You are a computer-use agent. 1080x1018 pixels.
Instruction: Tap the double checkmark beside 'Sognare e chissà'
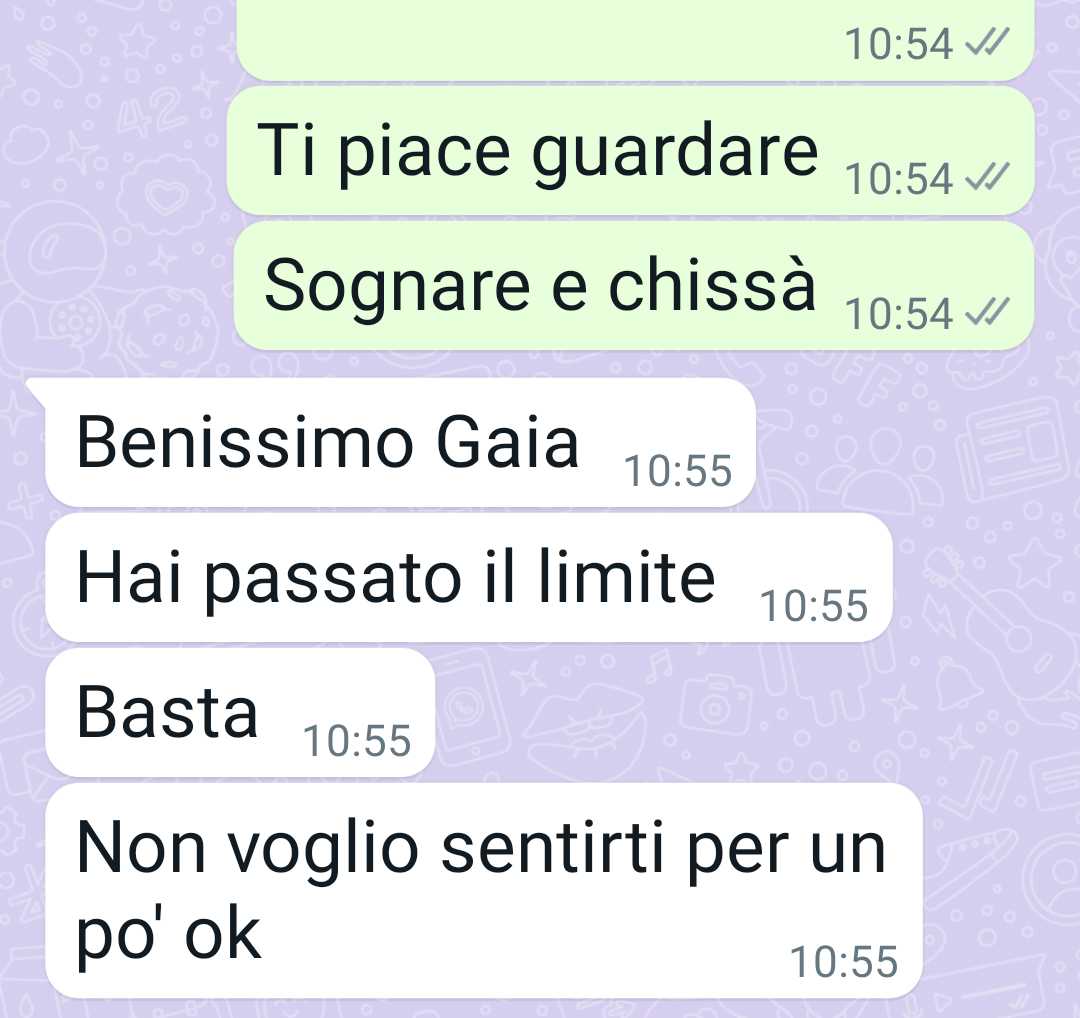[987, 312]
